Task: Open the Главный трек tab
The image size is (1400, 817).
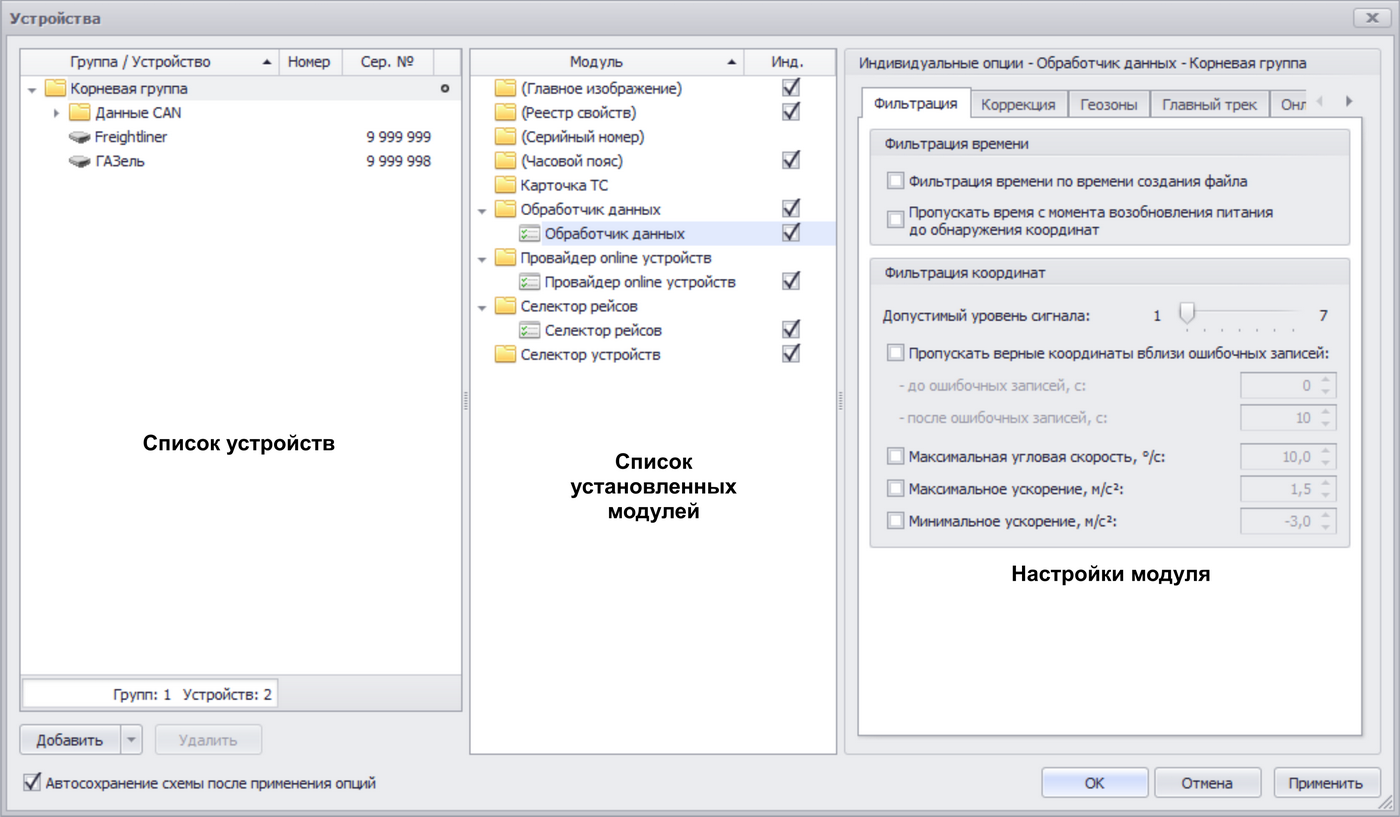Action: (1210, 104)
